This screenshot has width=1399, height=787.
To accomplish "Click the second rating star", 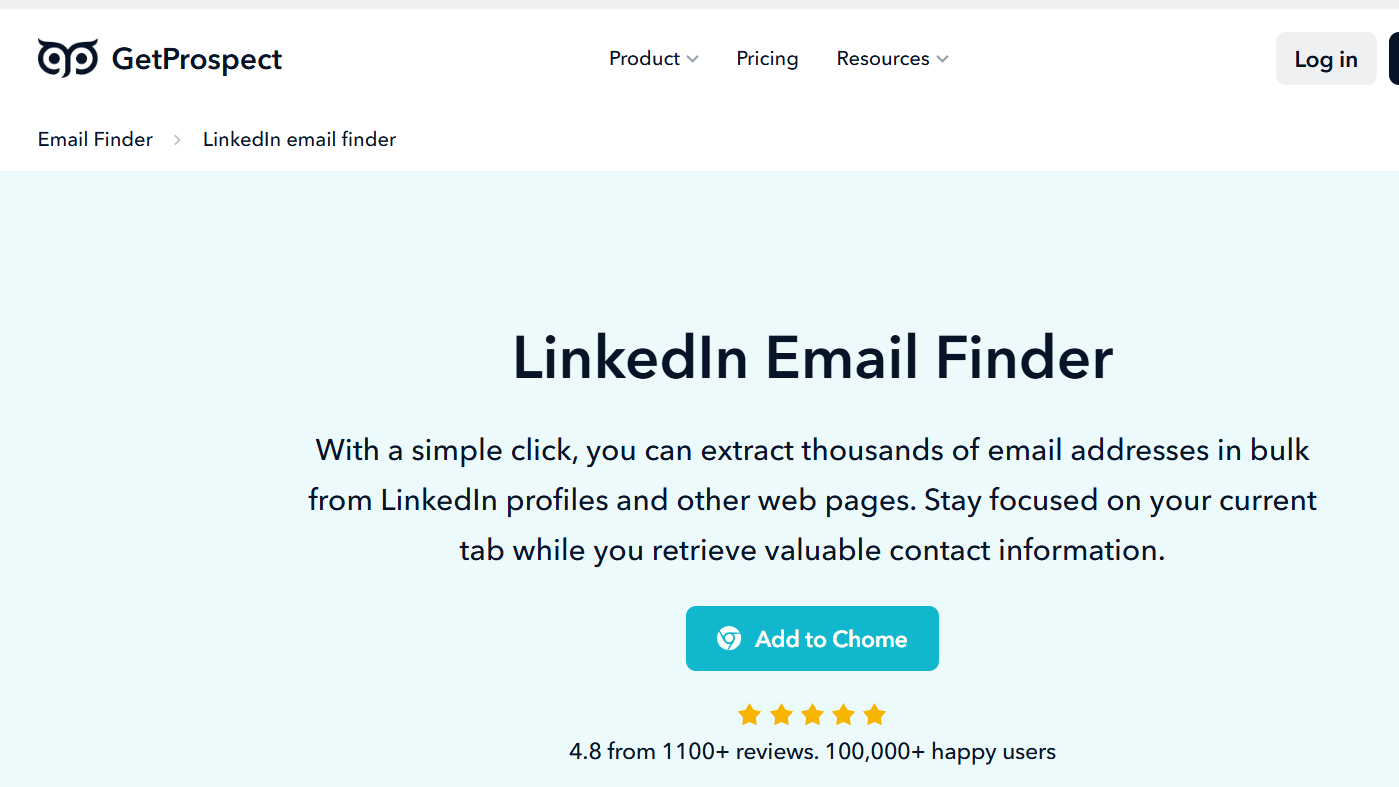I will pyautogui.click(x=781, y=715).
